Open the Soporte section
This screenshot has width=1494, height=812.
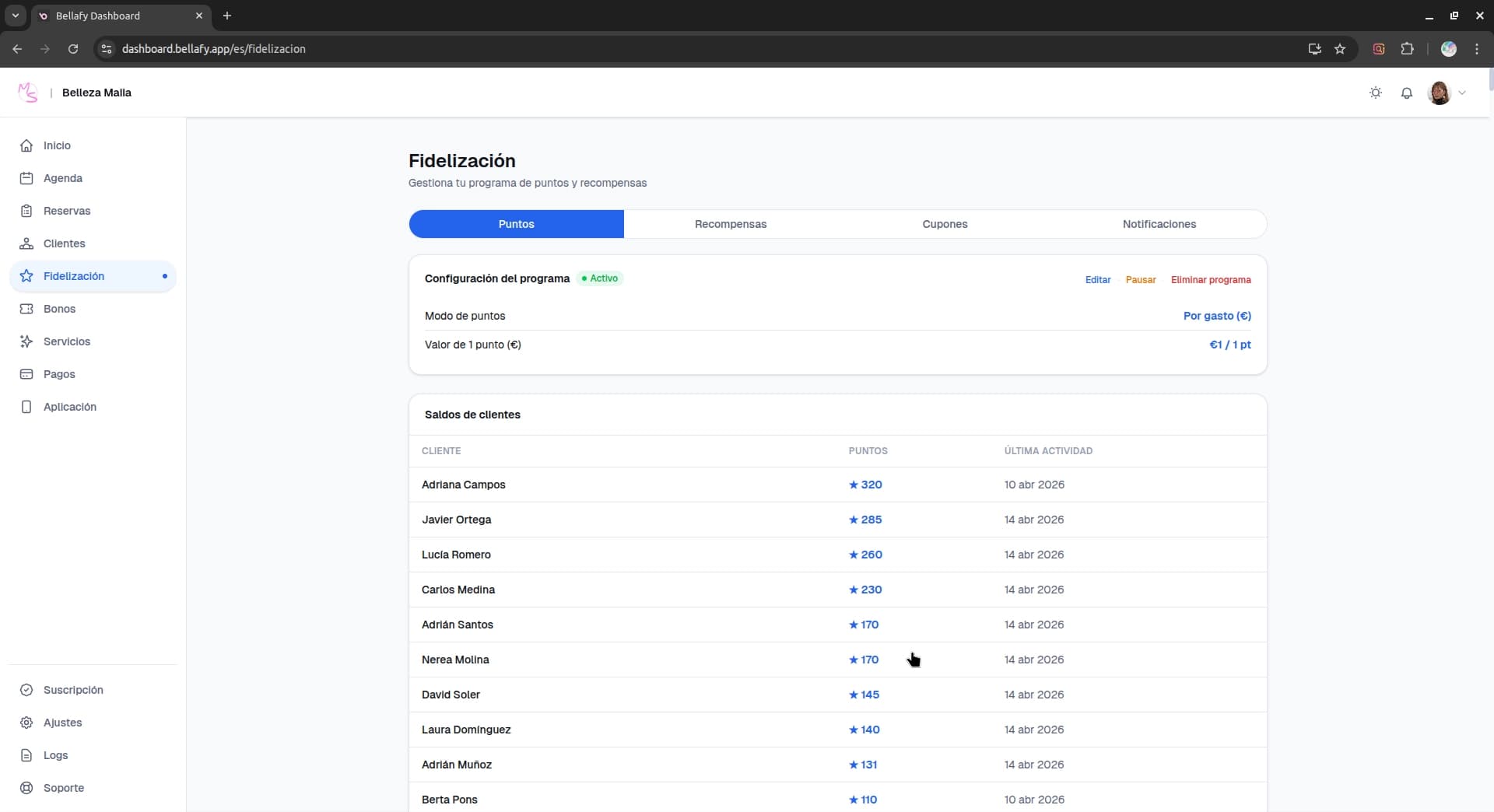pos(64,787)
